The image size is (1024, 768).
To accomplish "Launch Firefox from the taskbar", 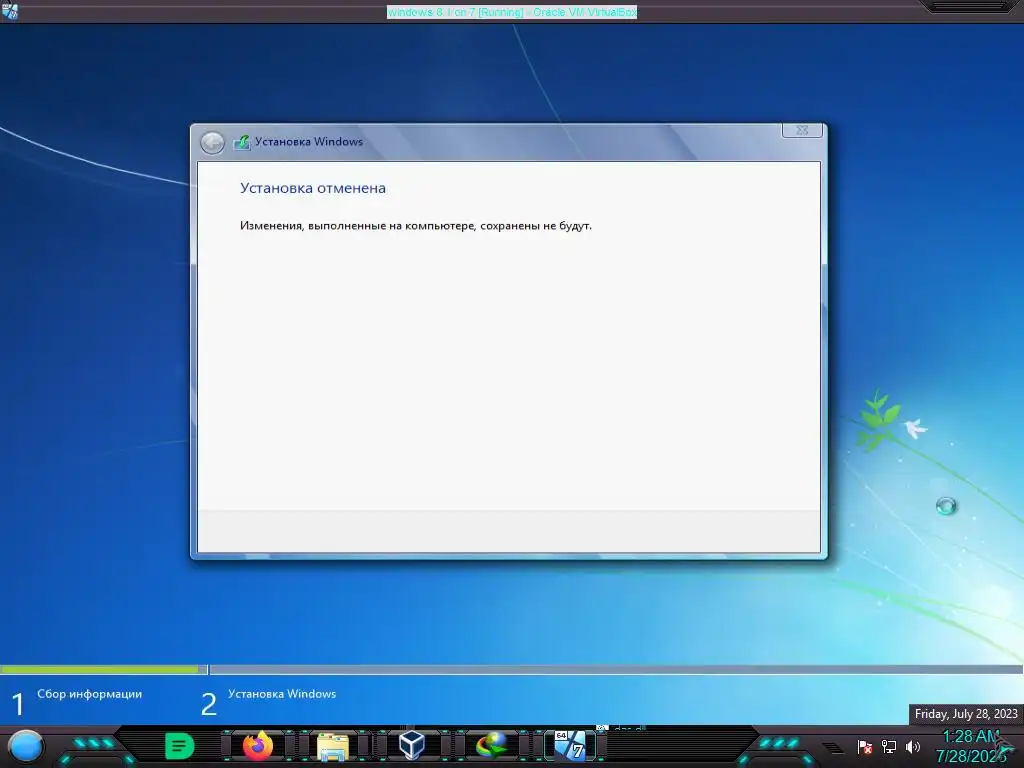I will click(257, 746).
